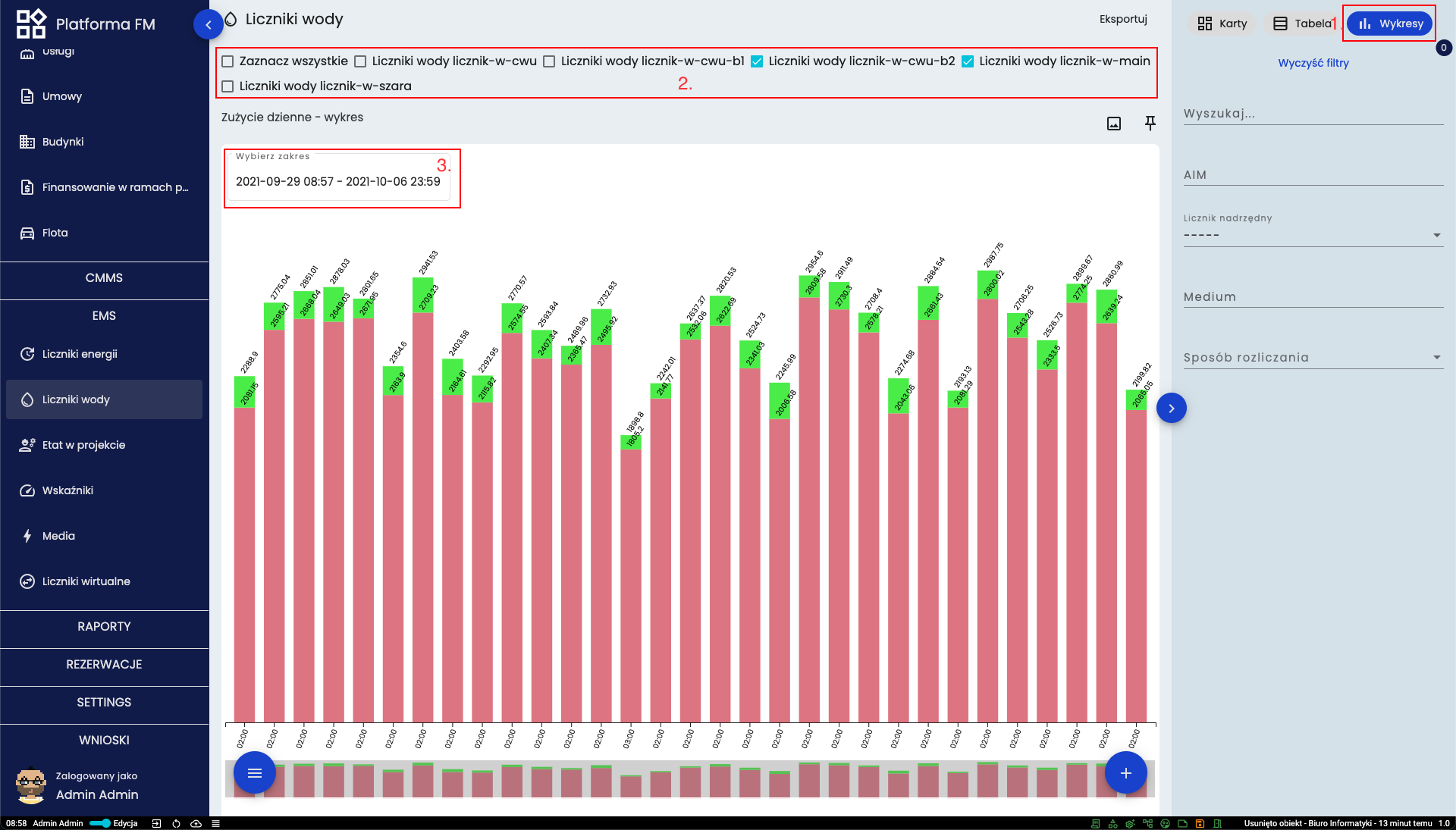The width and height of the screenshot is (1456, 830).
Task: Click the green palette icon in status bar
Action: click(x=1165, y=823)
